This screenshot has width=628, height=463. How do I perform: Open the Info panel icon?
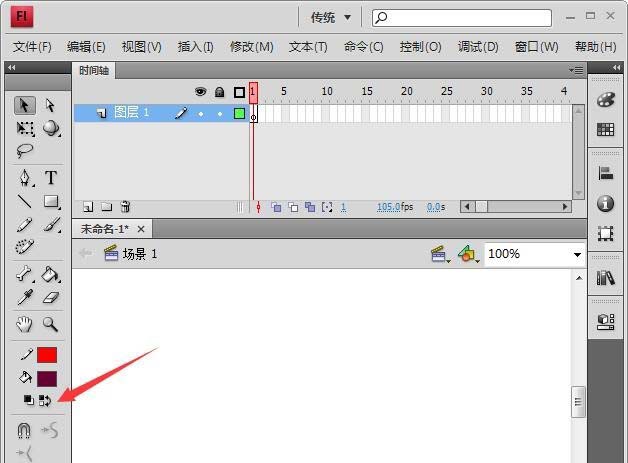605,203
